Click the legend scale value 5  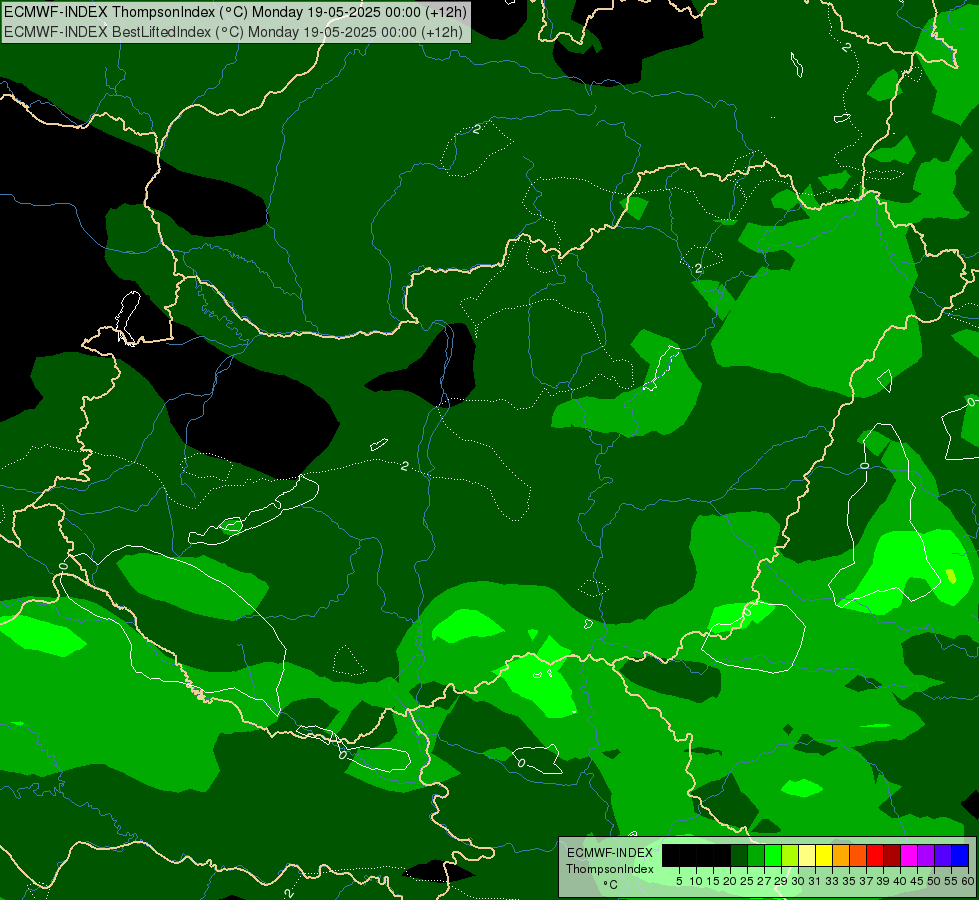tap(679, 881)
